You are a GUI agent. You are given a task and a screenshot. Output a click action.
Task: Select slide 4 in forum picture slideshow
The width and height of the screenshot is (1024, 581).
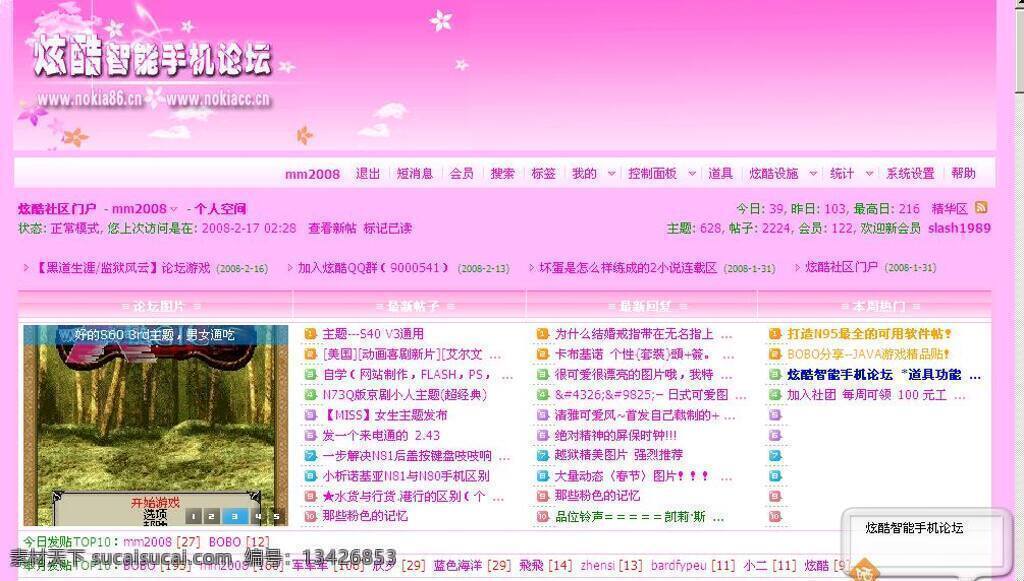point(259,516)
